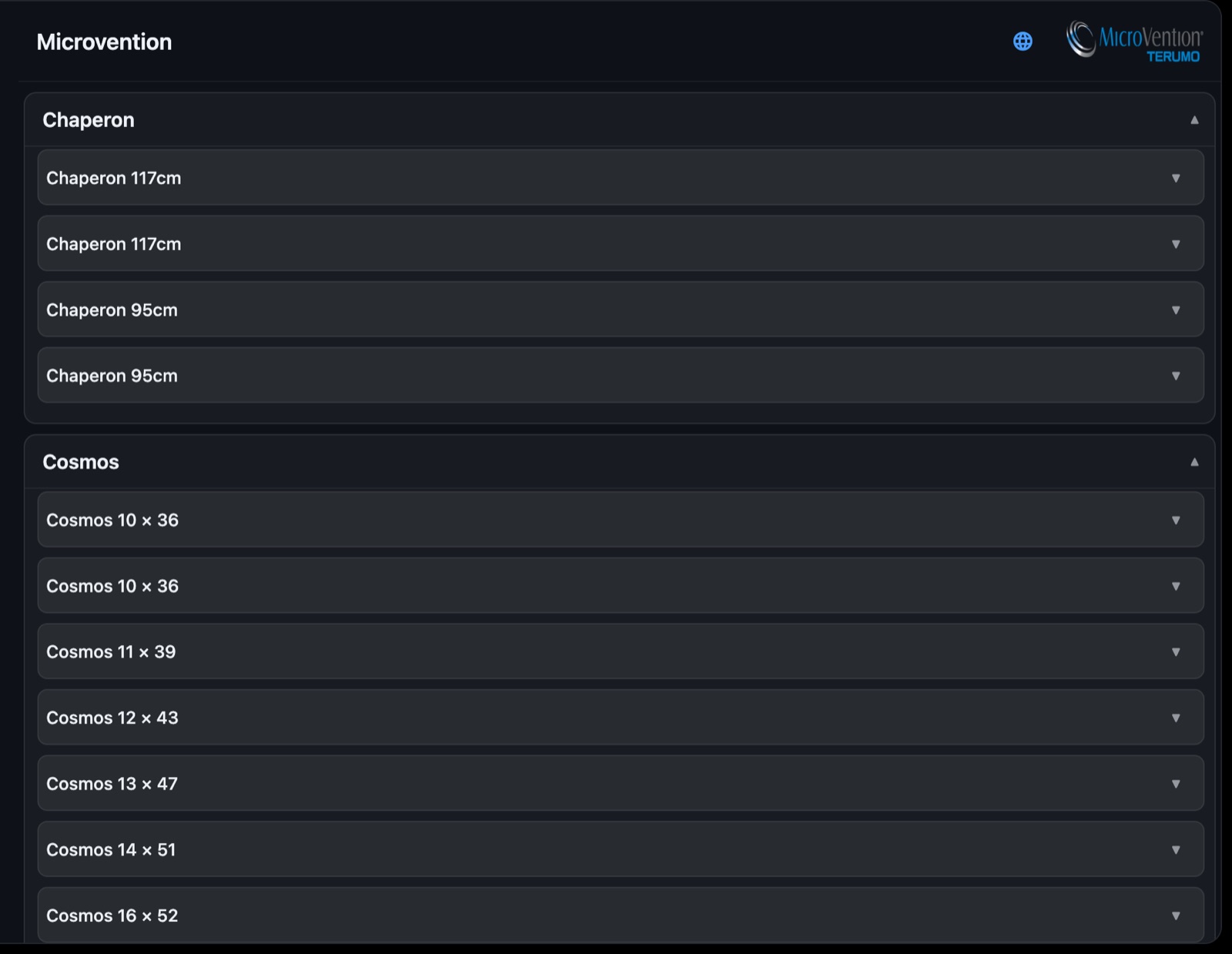Expand the first Chaperon 117cm arrow

pos(1176,178)
